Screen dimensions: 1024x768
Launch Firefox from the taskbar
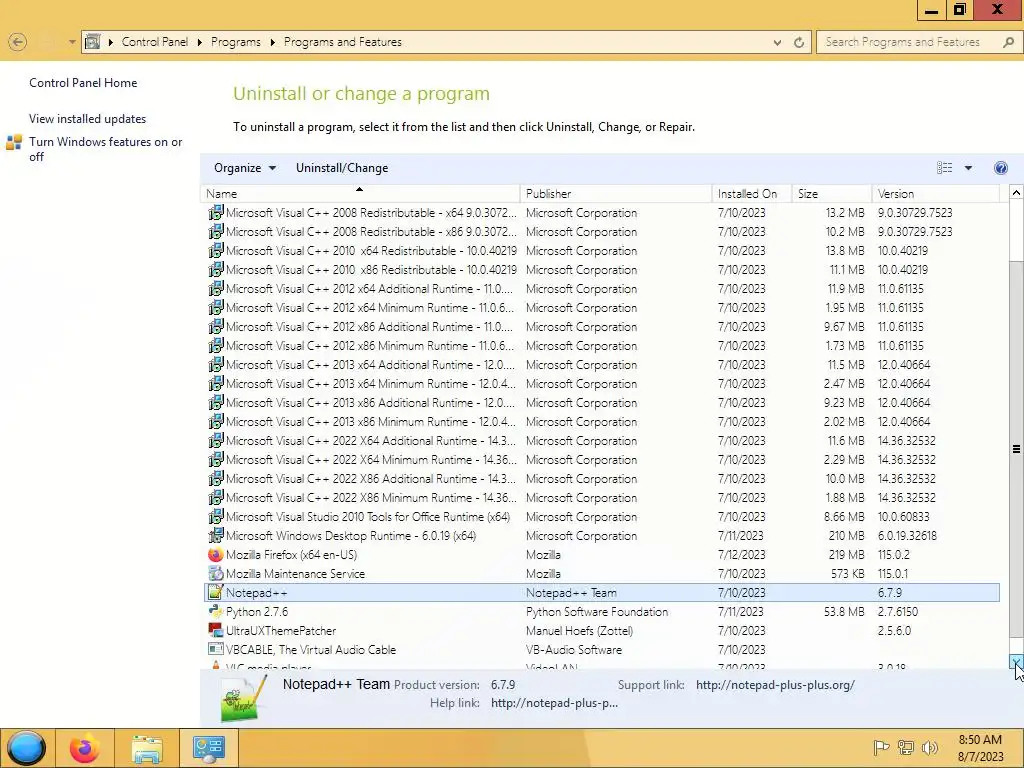point(85,748)
